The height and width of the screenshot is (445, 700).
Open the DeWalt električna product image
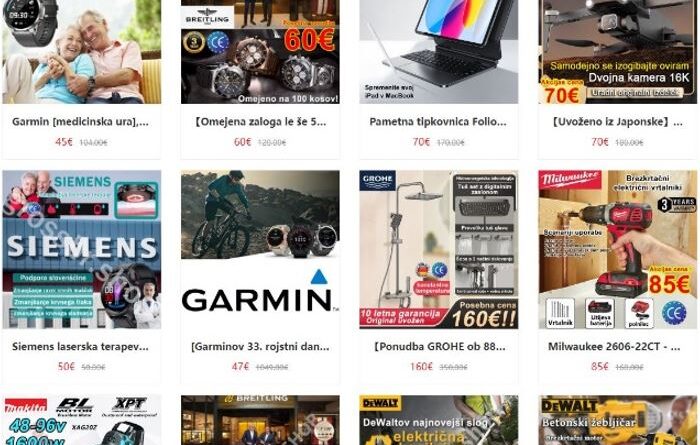click(439, 420)
